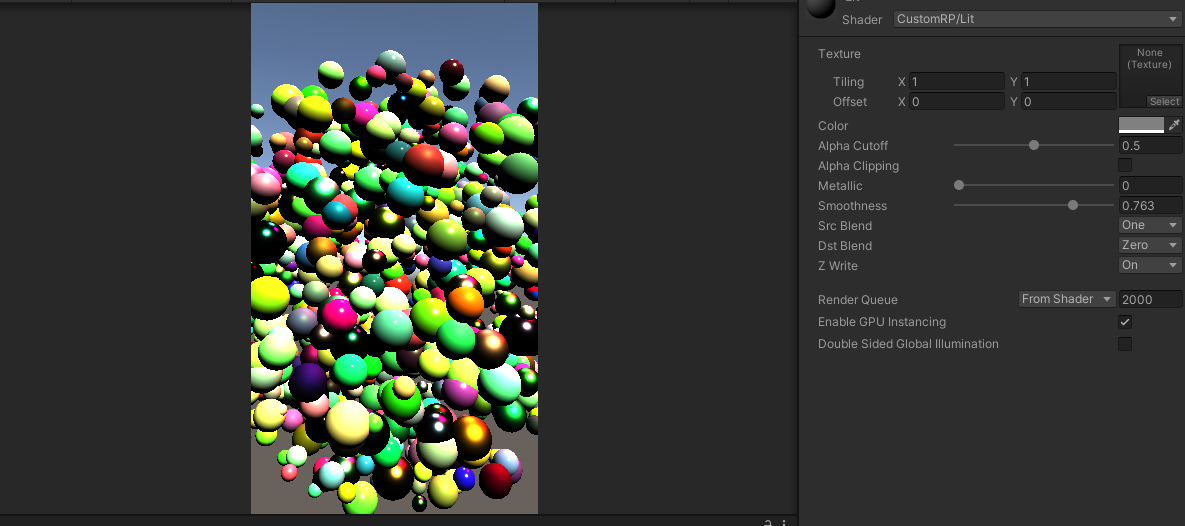Image resolution: width=1185 pixels, height=526 pixels.
Task: Open Render Queue From Shader dropdown
Action: click(x=1066, y=299)
